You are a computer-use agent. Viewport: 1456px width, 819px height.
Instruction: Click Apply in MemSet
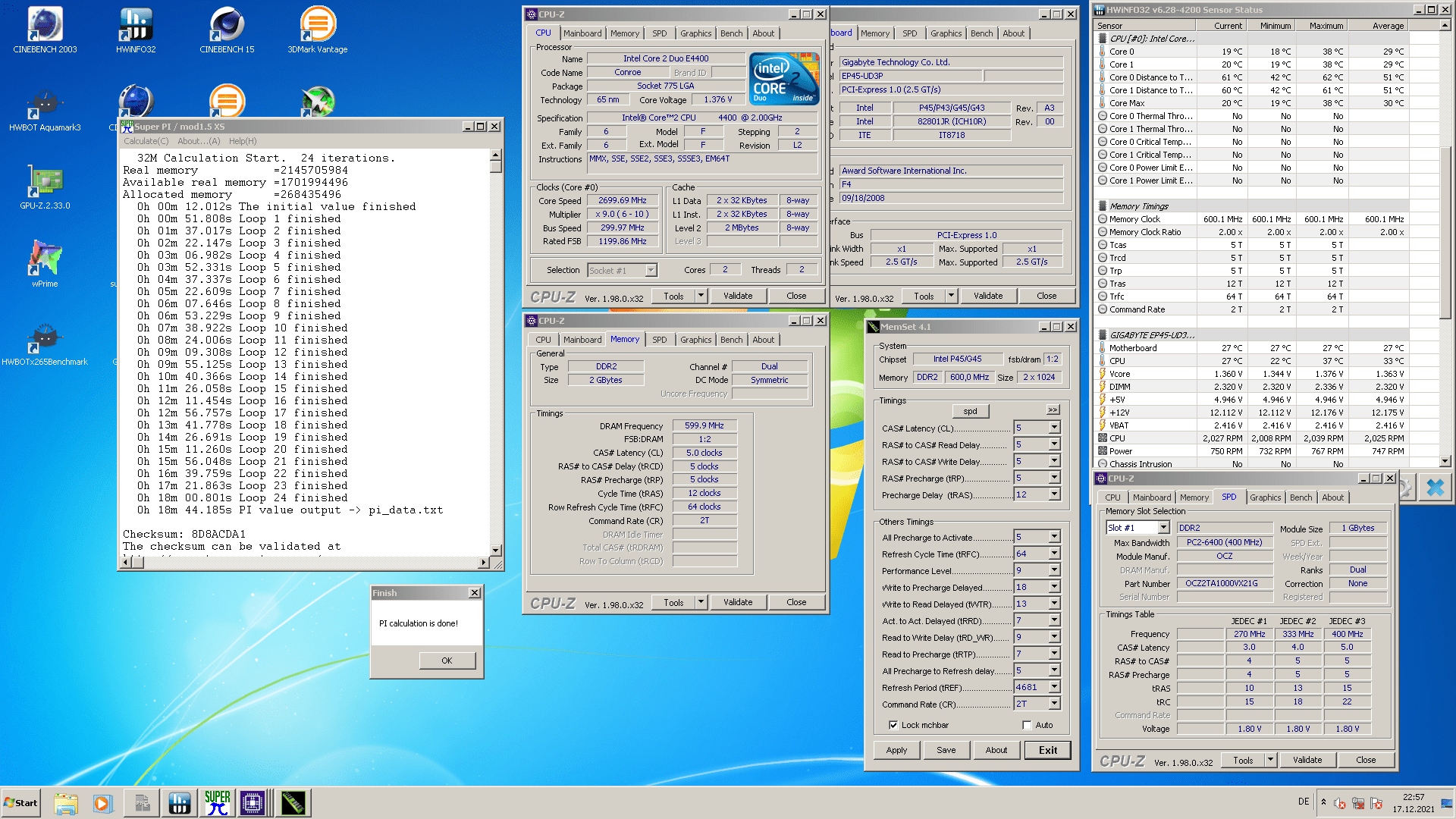pyautogui.click(x=896, y=750)
